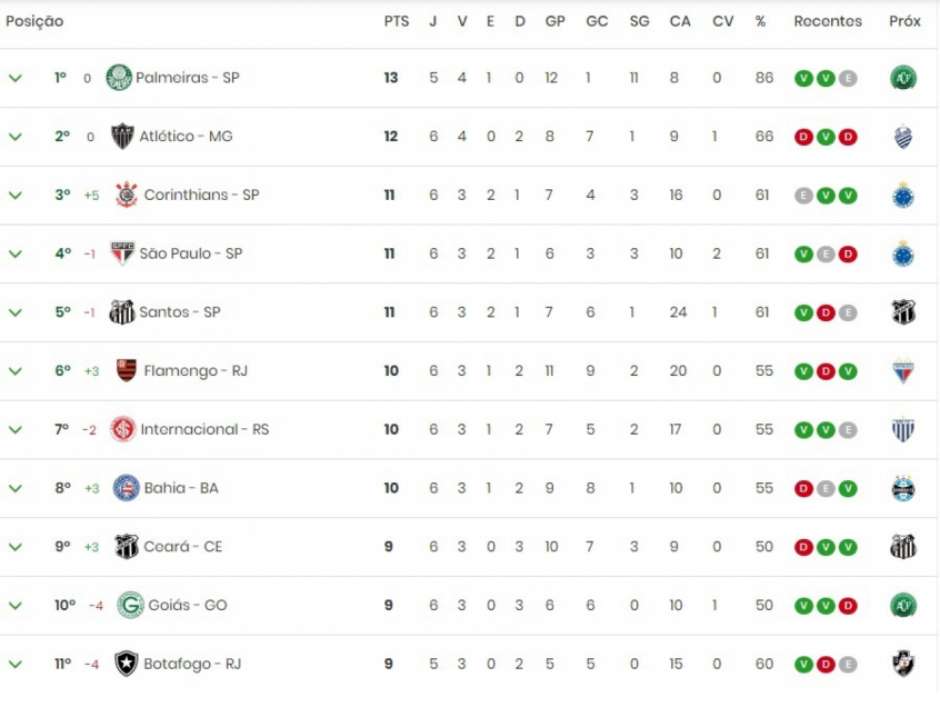The height and width of the screenshot is (717, 940).
Task: Click the Internacional crest
Action: tap(126, 428)
